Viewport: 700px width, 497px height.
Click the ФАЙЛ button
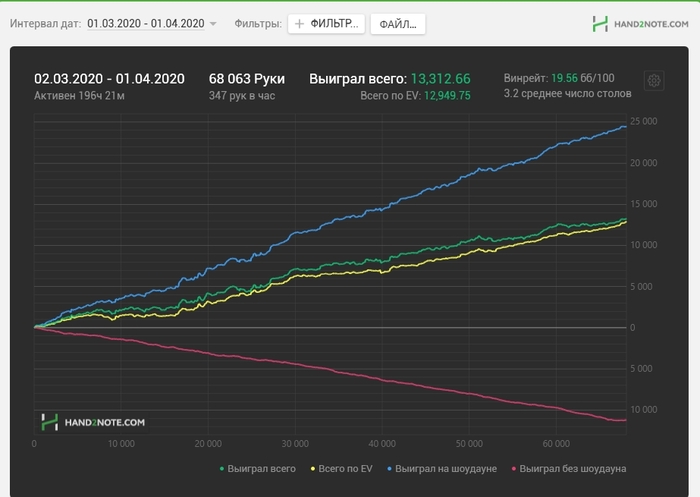tap(398, 24)
